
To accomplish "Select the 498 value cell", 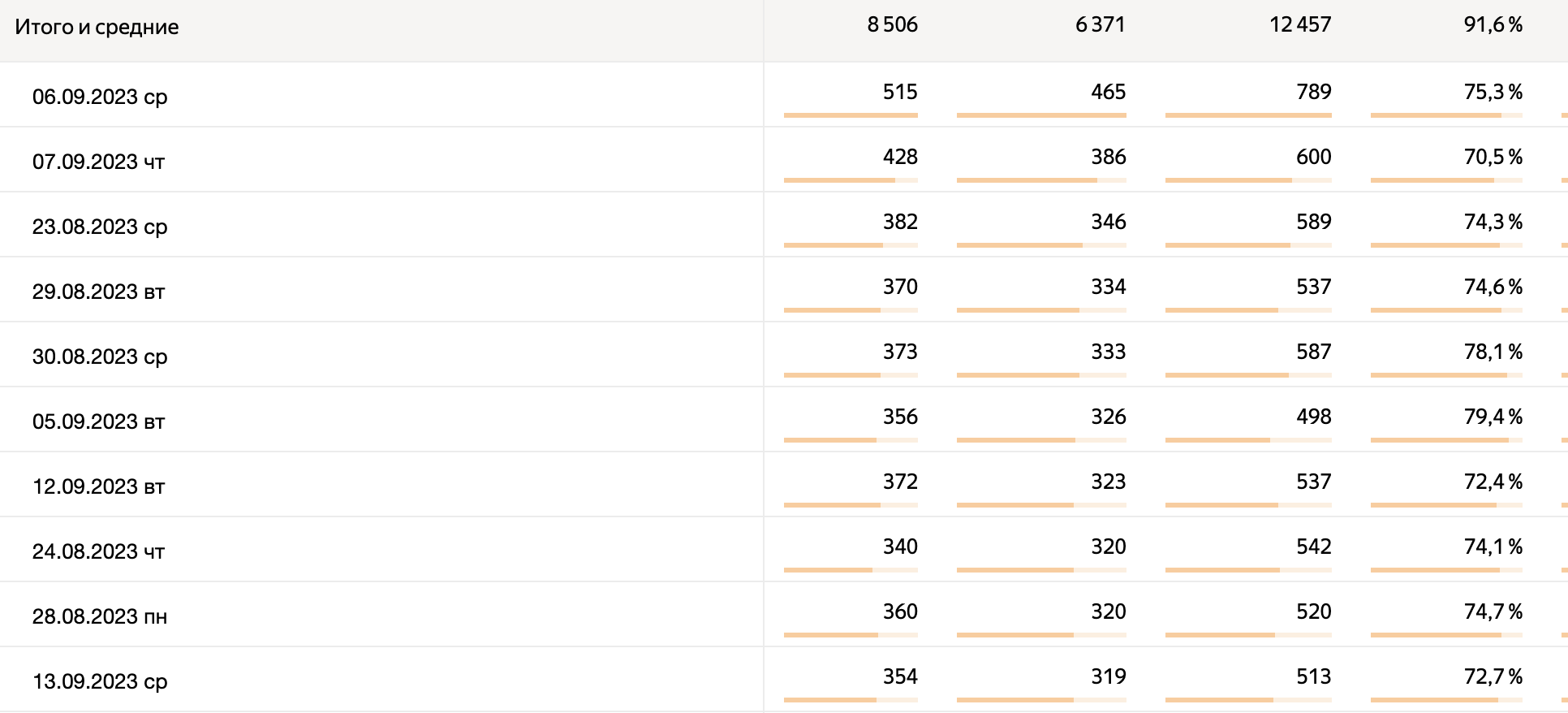I will click(1313, 417).
